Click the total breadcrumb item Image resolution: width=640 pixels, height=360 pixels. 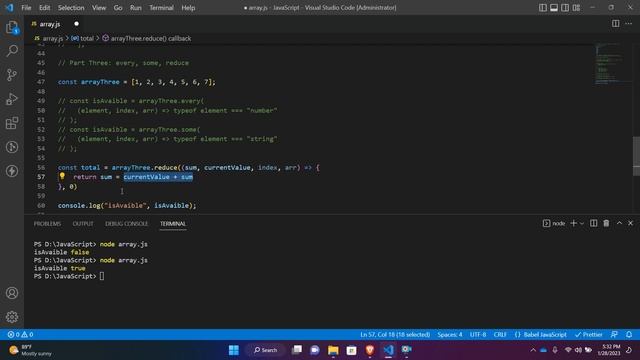[82, 38]
